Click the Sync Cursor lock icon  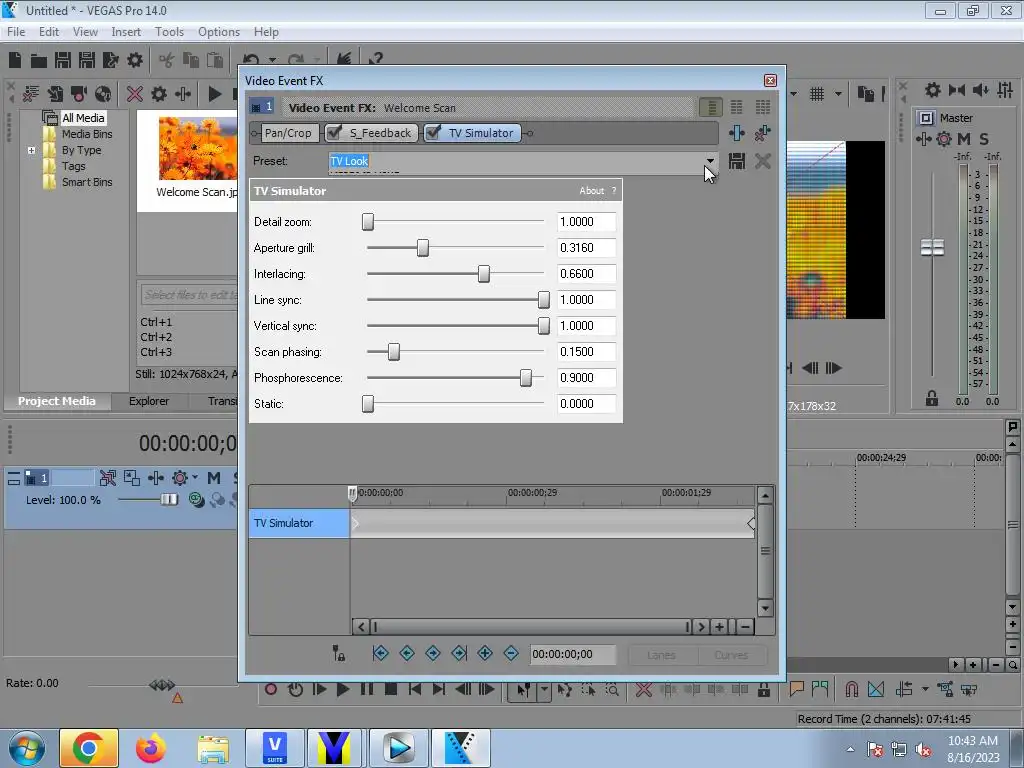[339, 653]
